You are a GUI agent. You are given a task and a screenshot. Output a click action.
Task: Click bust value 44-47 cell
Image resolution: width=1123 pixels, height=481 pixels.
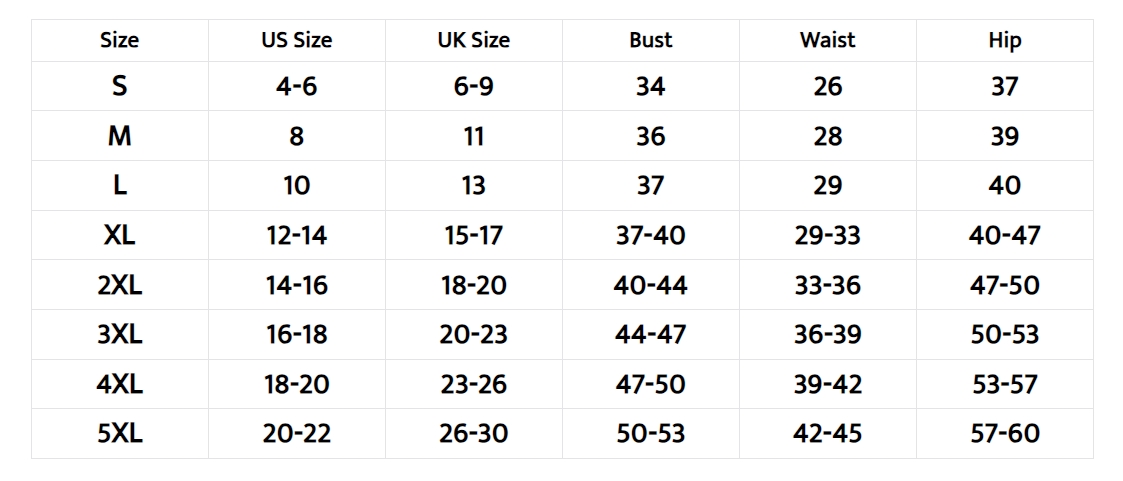(x=650, y=335)
